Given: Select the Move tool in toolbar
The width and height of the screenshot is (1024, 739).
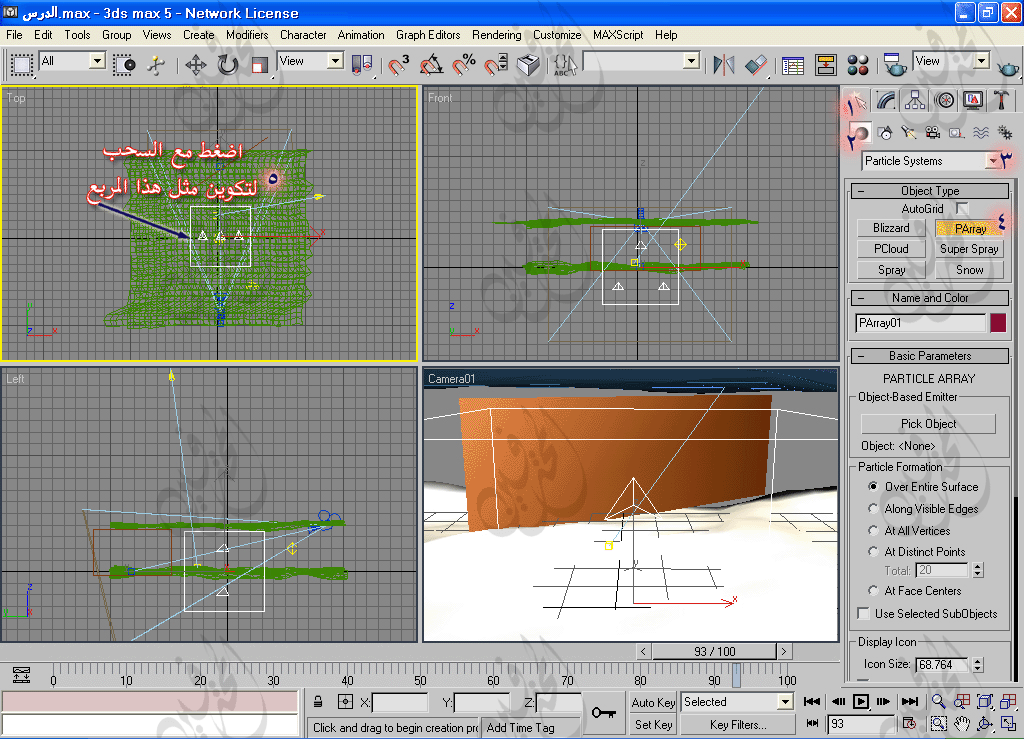Looking at the screenshot, I should (196, 65).
